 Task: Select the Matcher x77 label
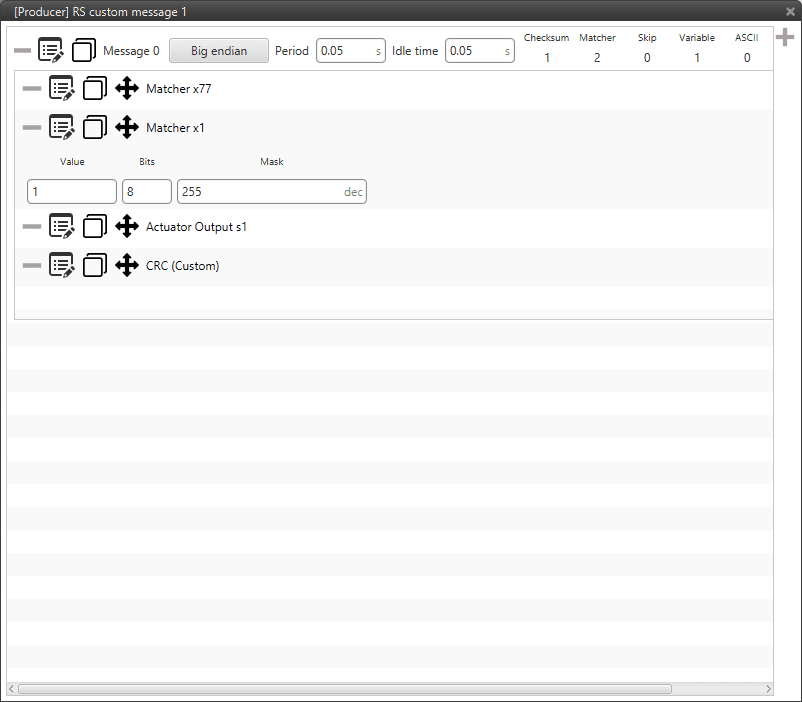tap(179, 89)
